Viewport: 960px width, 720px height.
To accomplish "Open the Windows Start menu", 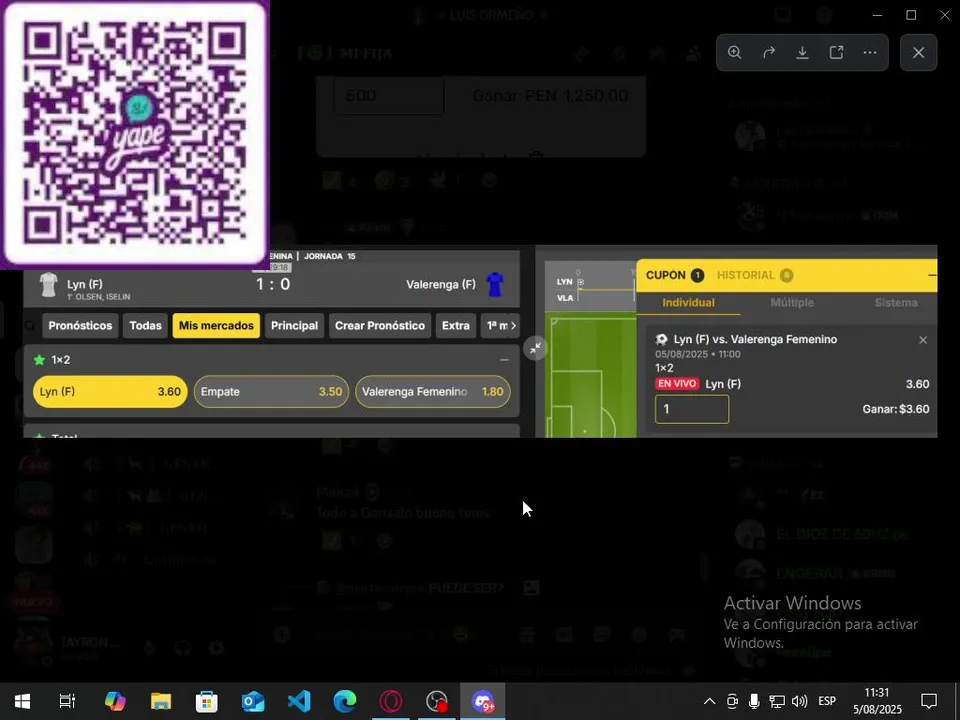I will (x=23, y=701).
